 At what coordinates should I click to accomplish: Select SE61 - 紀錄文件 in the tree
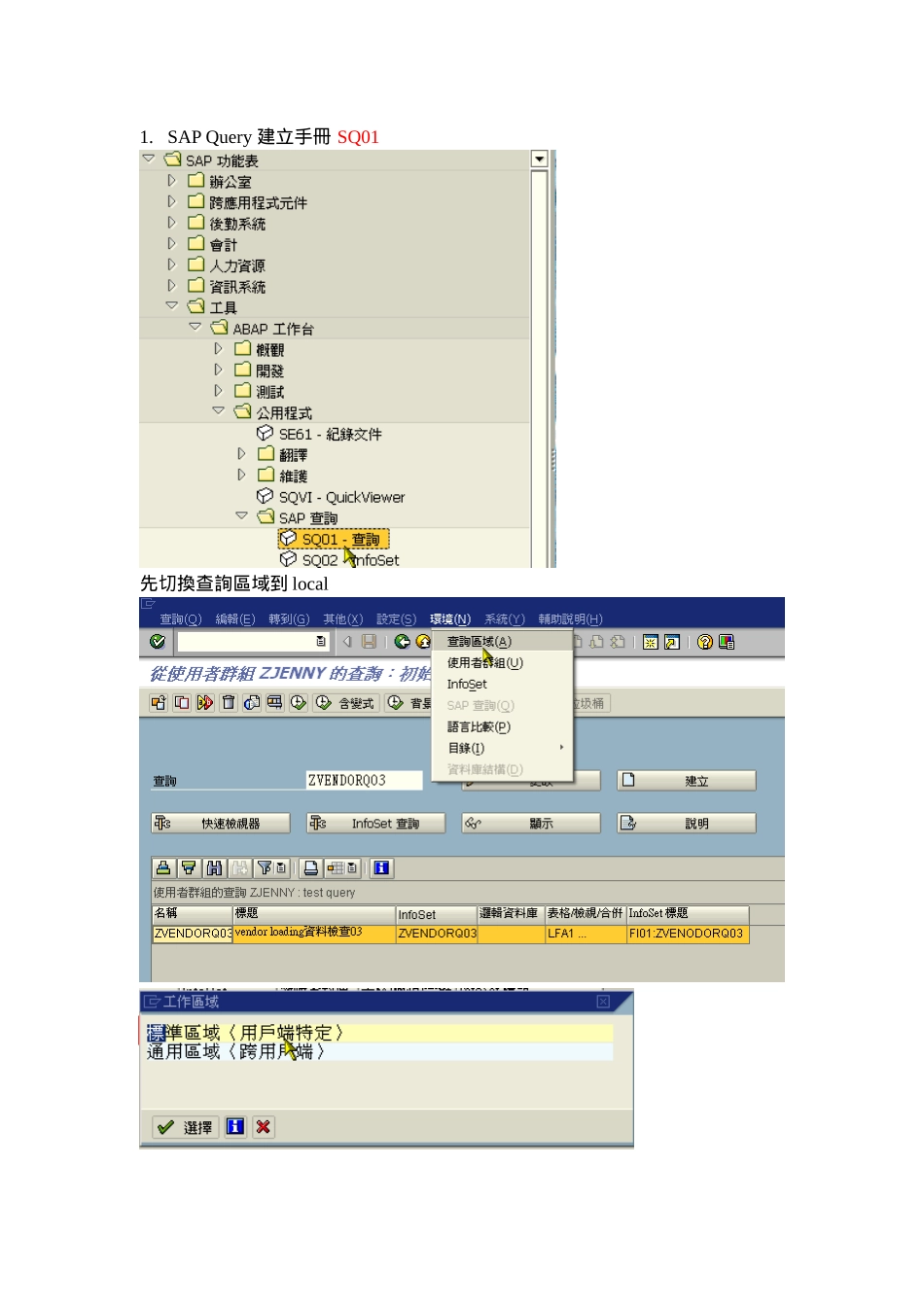click(x=319, y=434)
